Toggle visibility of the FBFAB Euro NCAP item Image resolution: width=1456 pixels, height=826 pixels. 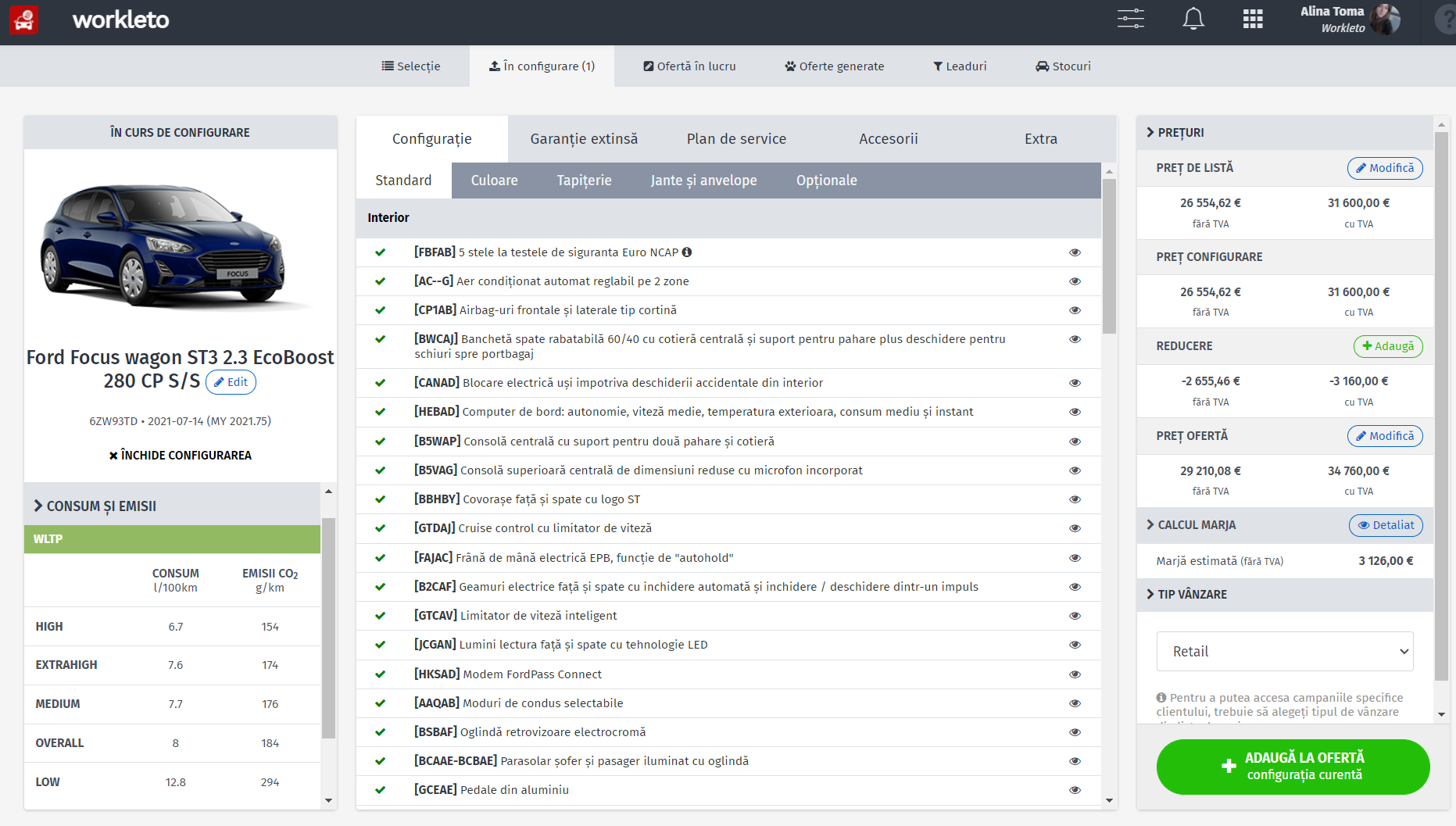click(1075, 252)
